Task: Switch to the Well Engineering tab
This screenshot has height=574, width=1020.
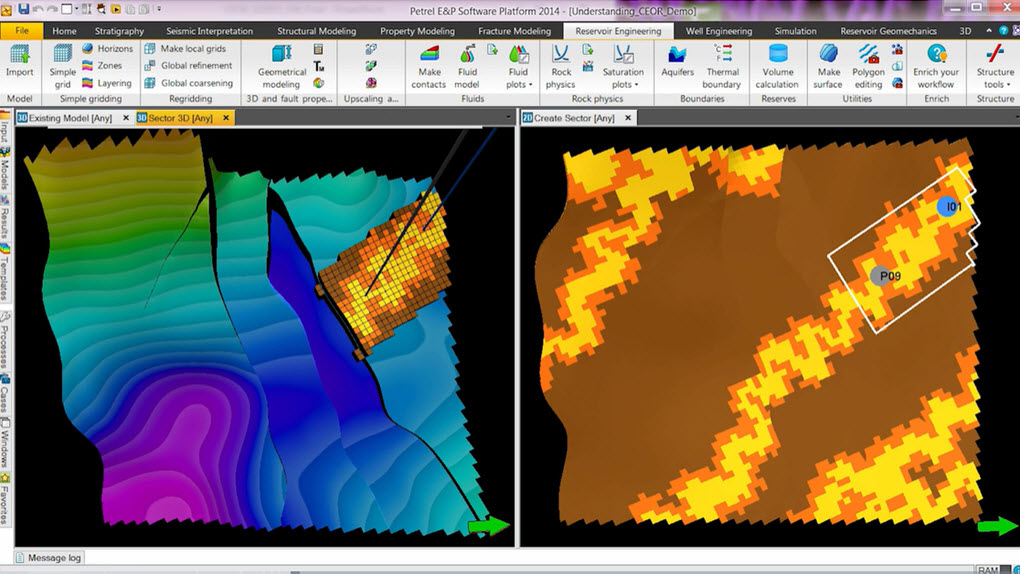Action: [719, 31]
